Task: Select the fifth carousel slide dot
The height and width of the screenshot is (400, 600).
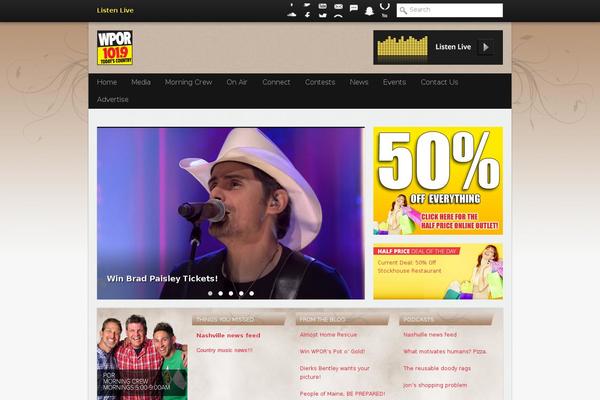Action: click(x=251, y=293)
